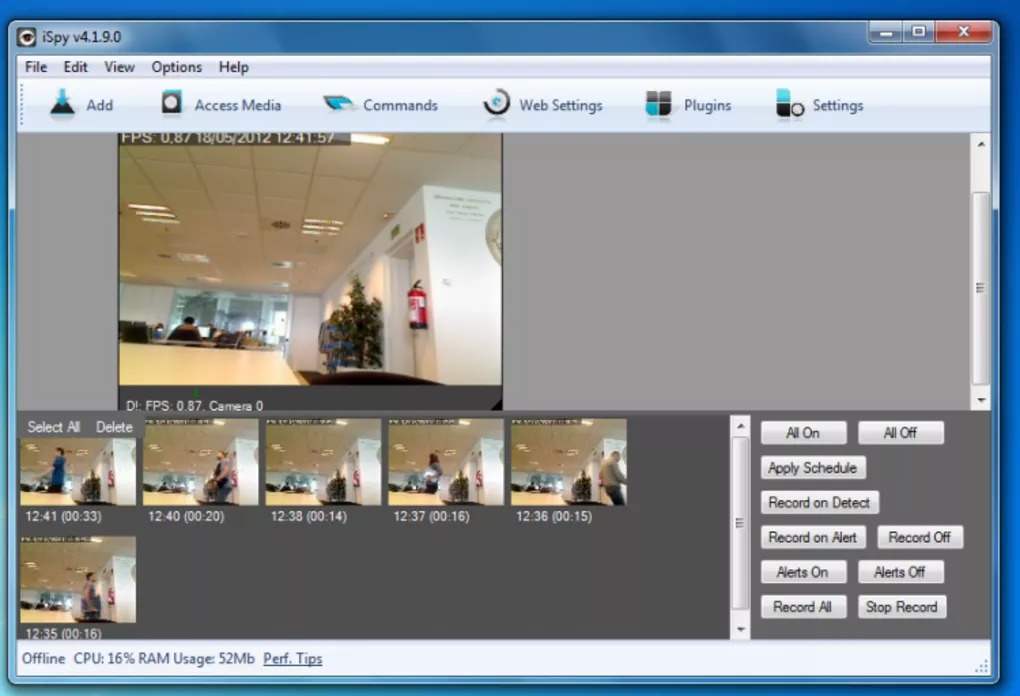
Task: Open the File menu
Action: 36,67
